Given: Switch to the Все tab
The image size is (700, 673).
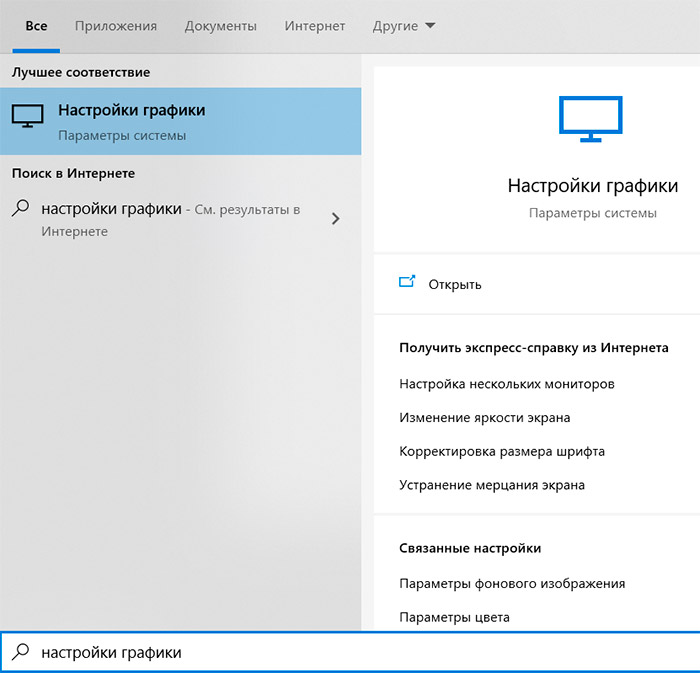Looking at the screenshot, I should 36,26.
